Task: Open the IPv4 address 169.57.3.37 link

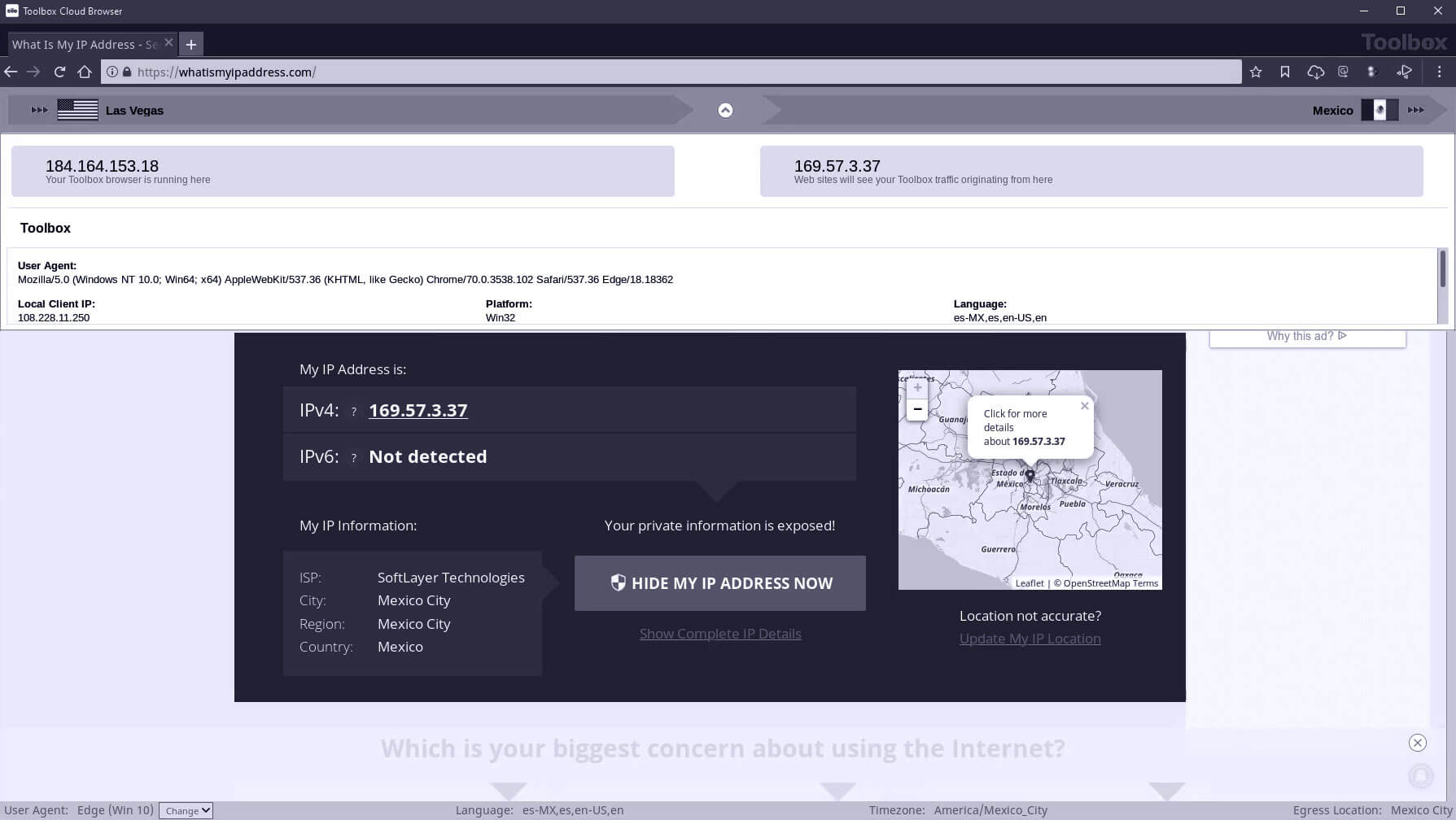Action: click(x=418, y=410)
